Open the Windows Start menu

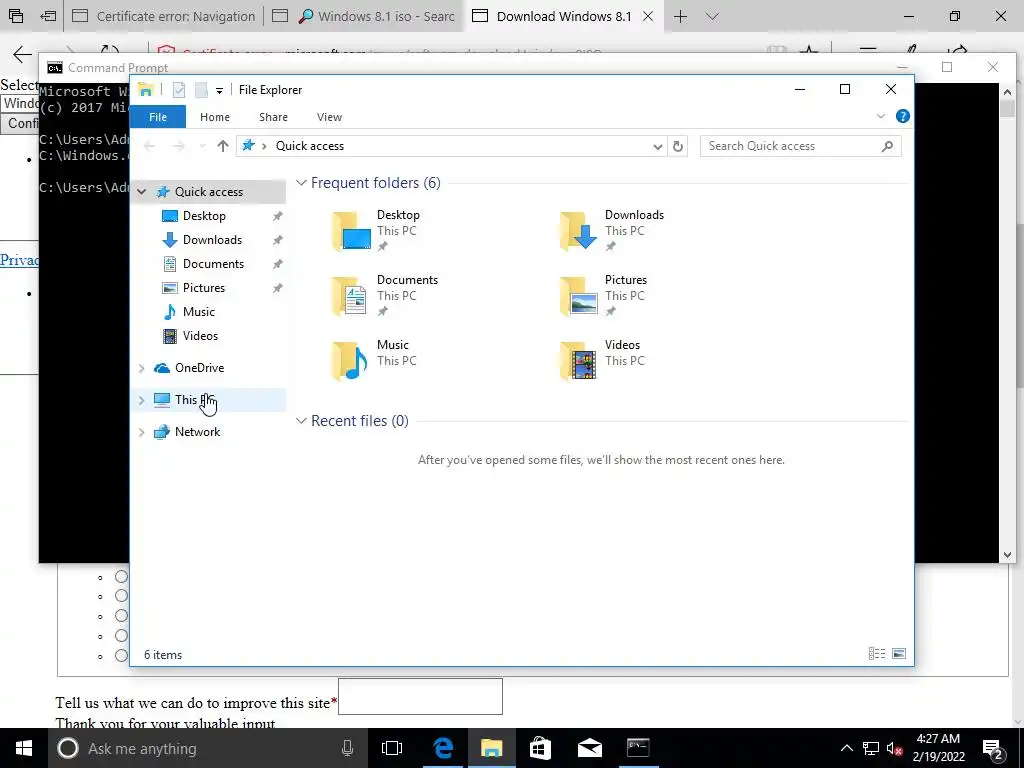(24, 748)
